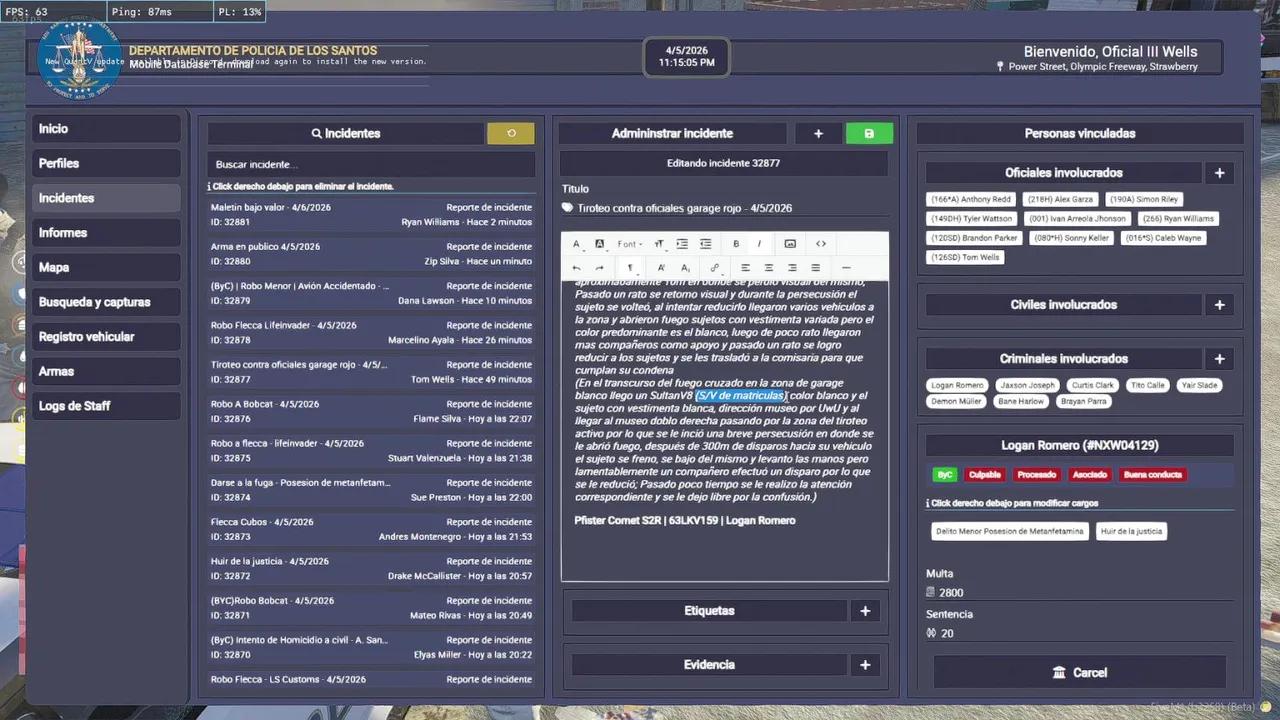Align report text to the right
Screen dimensions: 1280x720
(792, 268)
